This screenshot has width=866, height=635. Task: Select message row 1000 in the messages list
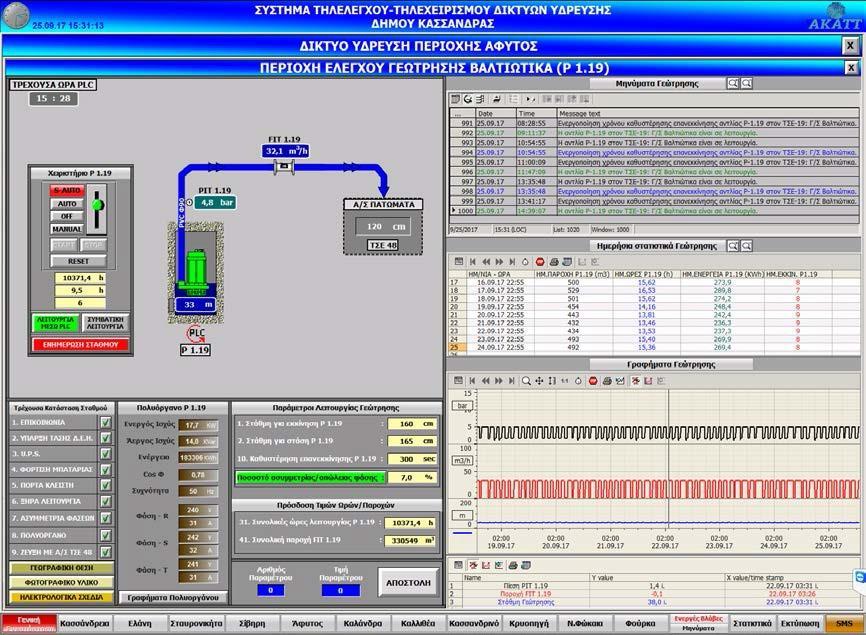(x=654, y=211)
